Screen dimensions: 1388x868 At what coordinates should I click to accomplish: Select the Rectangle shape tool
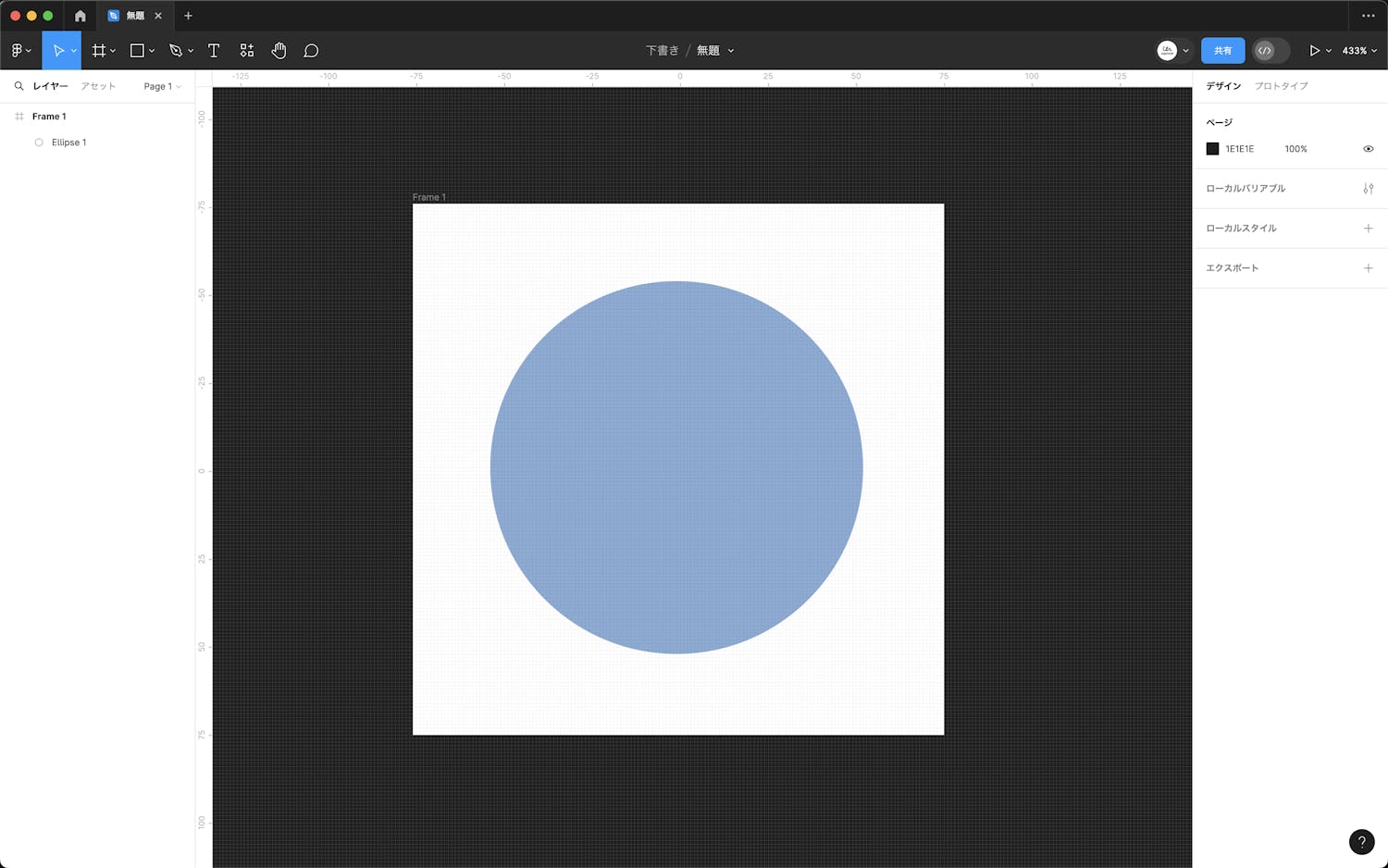(x=137, y=51)
